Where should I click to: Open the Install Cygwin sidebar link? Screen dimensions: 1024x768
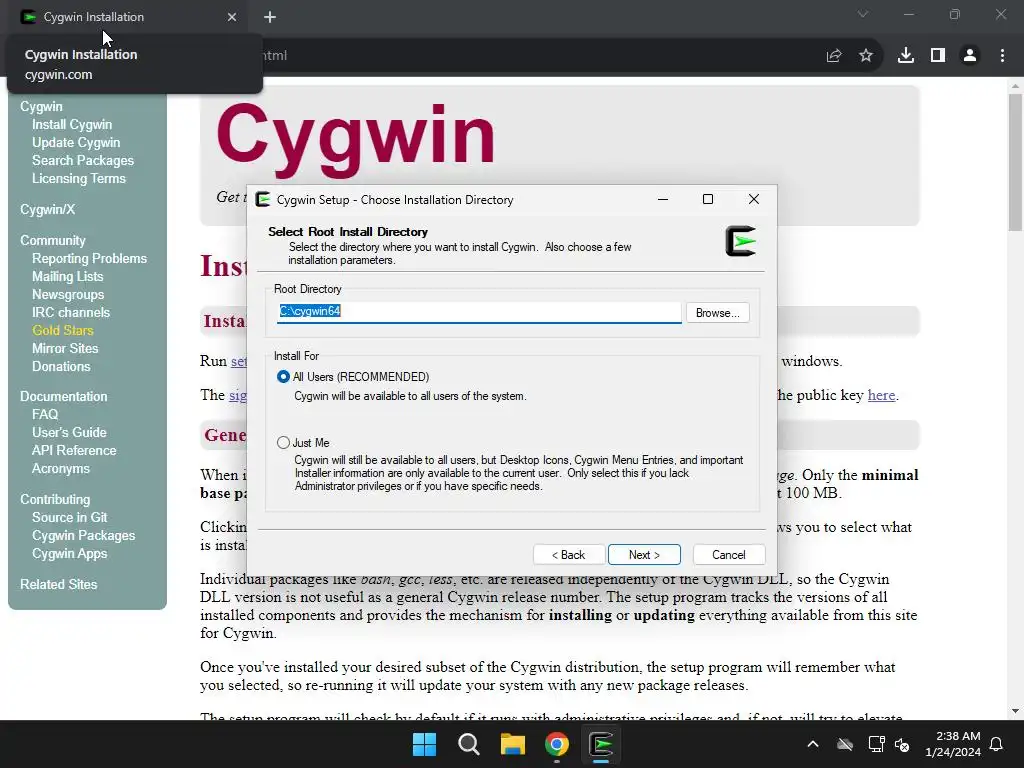point(72,124)
